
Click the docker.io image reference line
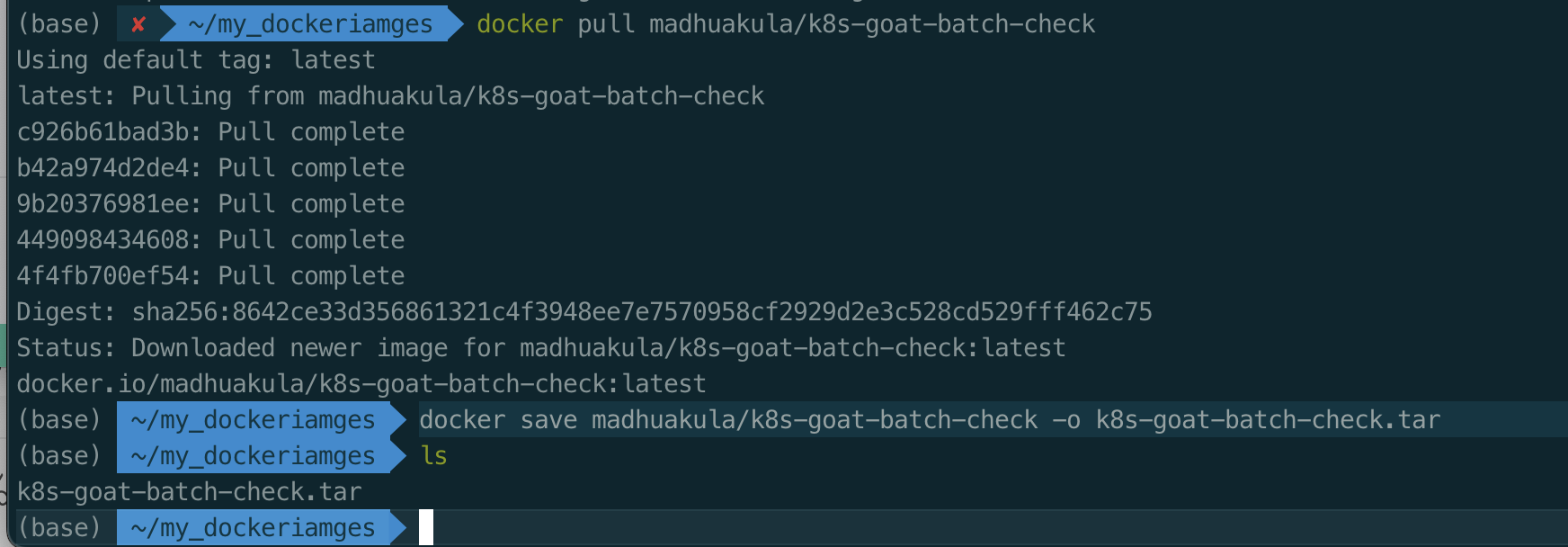click(x=361, y=384)
